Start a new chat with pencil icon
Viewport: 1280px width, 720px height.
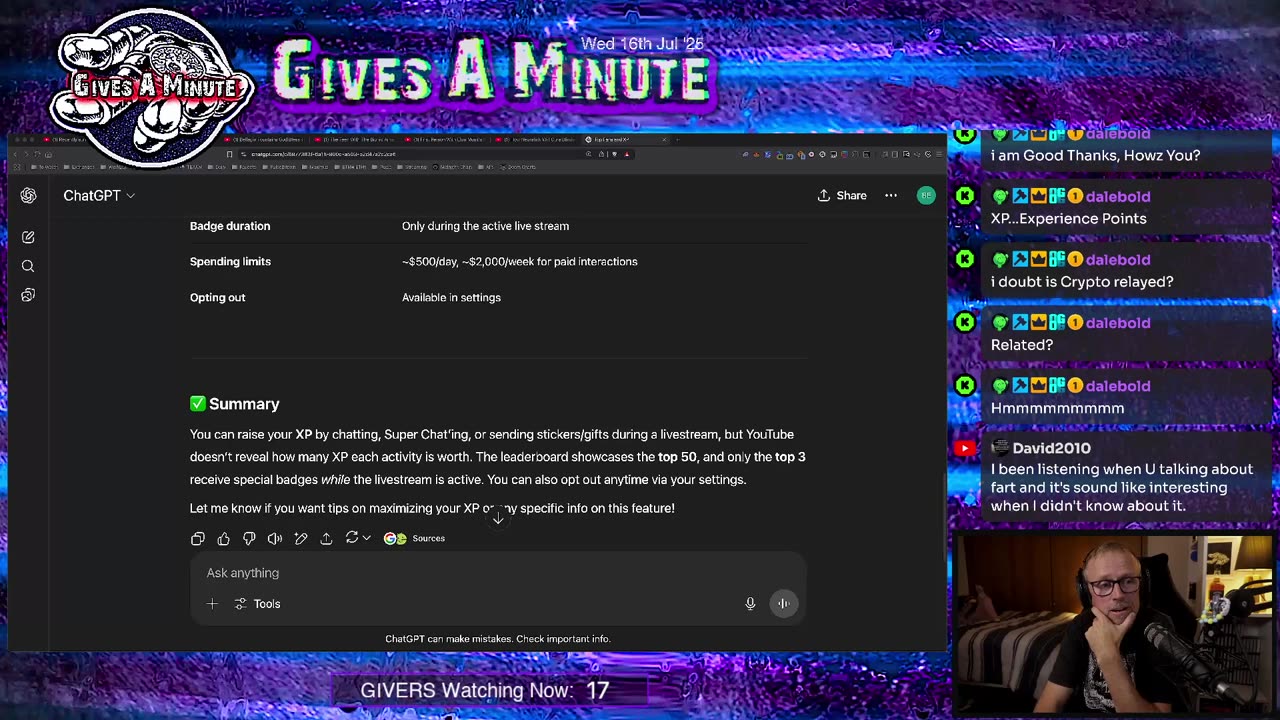click(x=28, y=237)
